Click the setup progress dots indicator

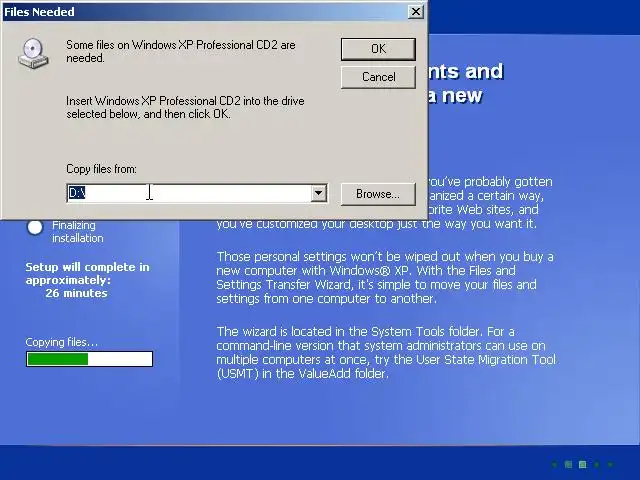click(x=582, y=464)
